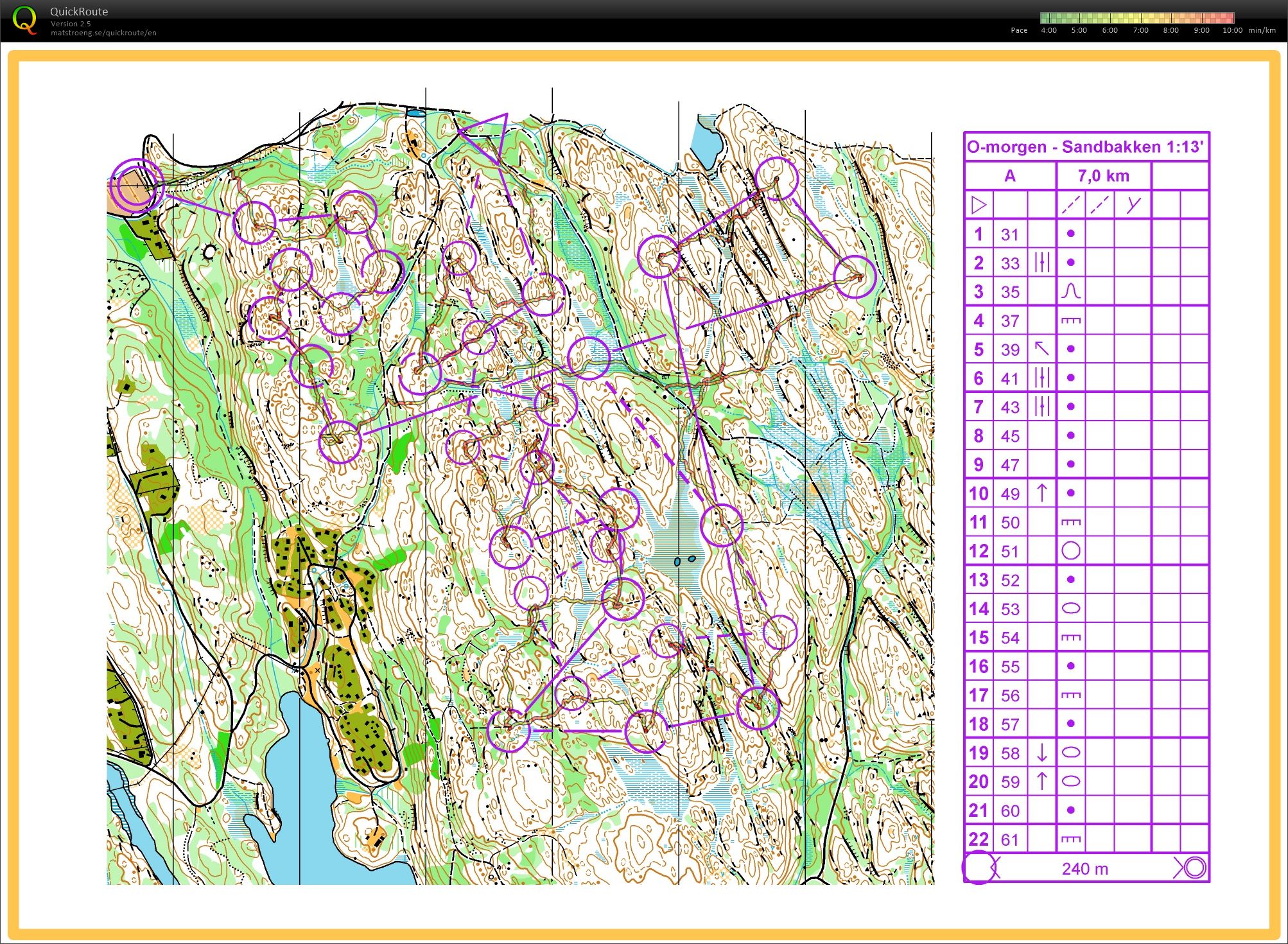Image resolution: width=1288 pixels, height=944 pixels.
Task: Select the O-morgen - Sandbakken title cell
Action: coord(1086,147)
